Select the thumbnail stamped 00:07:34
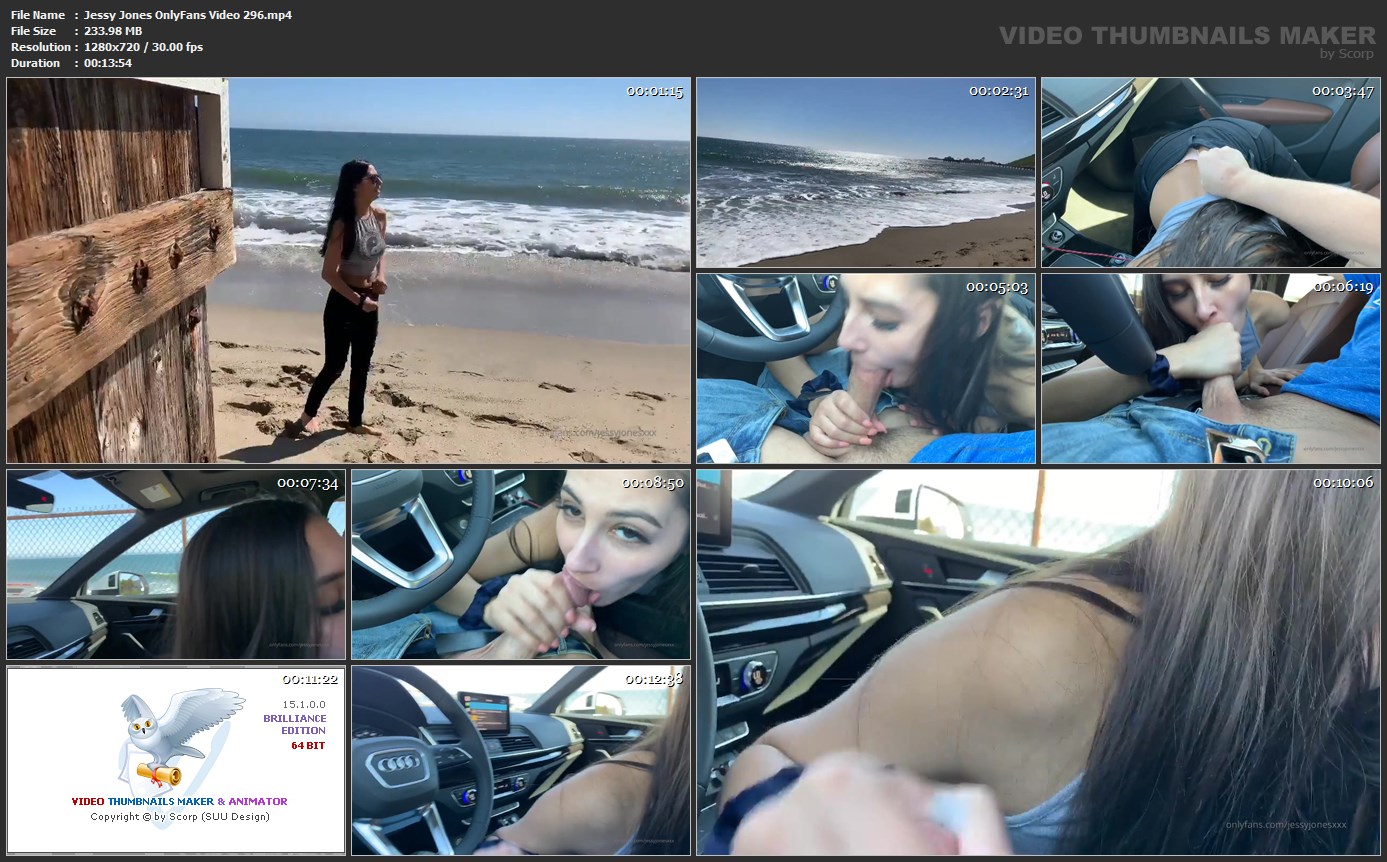This screenshot has width=1387, height=862. click(175, 565)
